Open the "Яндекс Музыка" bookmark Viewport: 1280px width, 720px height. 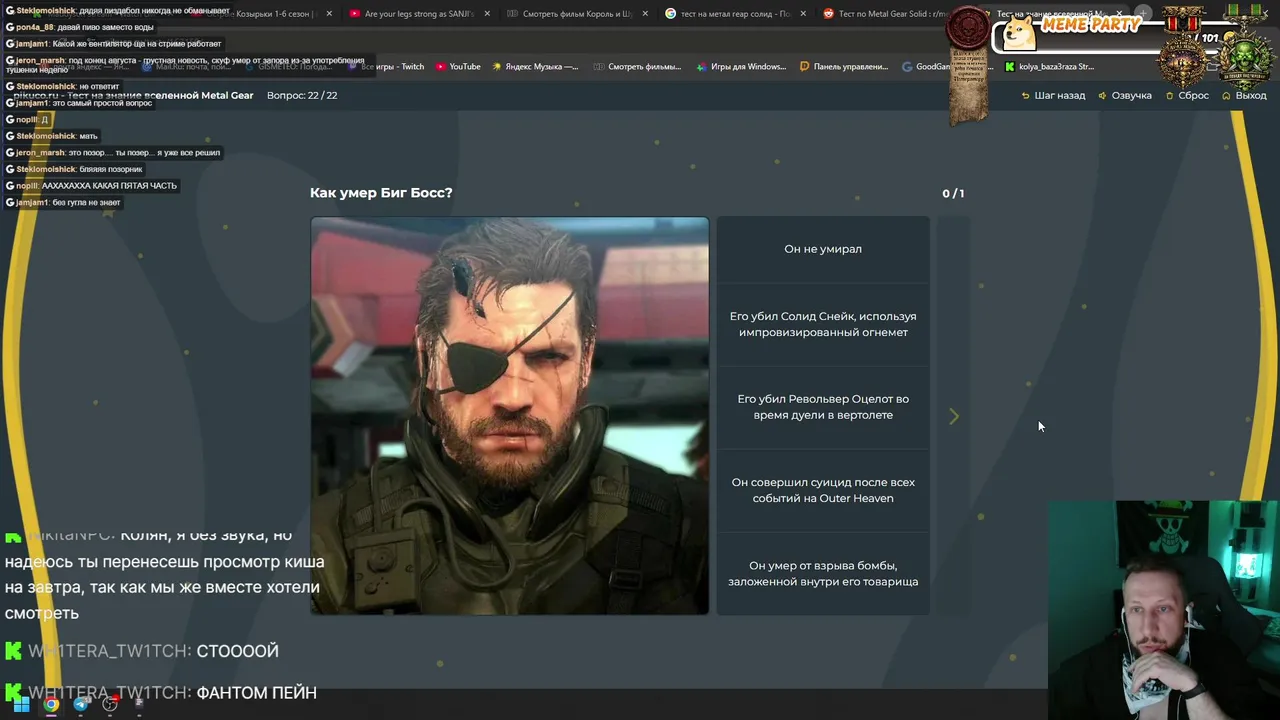(x=534, y=67)
